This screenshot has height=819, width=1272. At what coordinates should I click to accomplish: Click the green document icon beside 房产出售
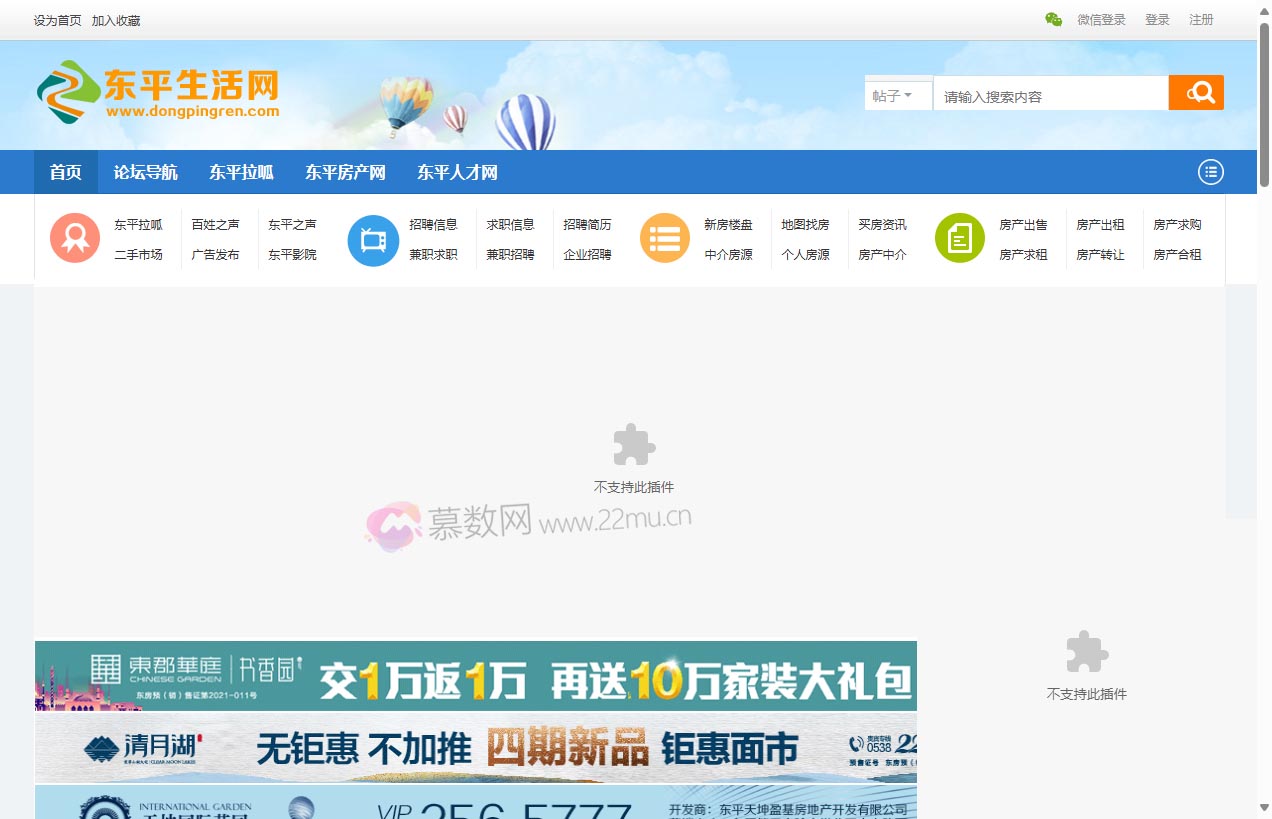[959, 238]
